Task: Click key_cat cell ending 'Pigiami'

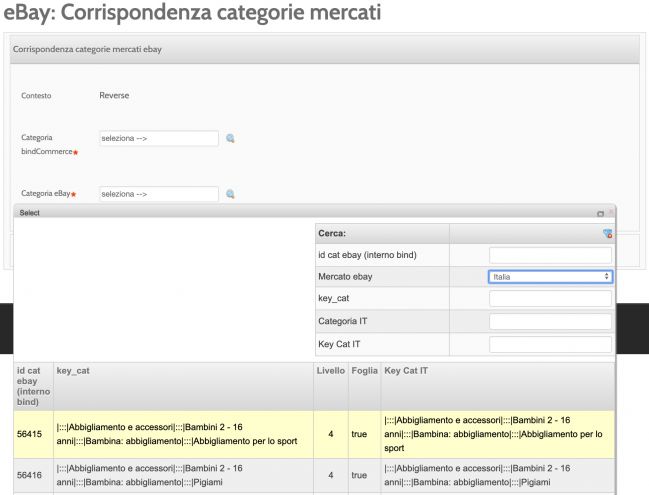Action: pyautogui.click(x=183, y=475)
